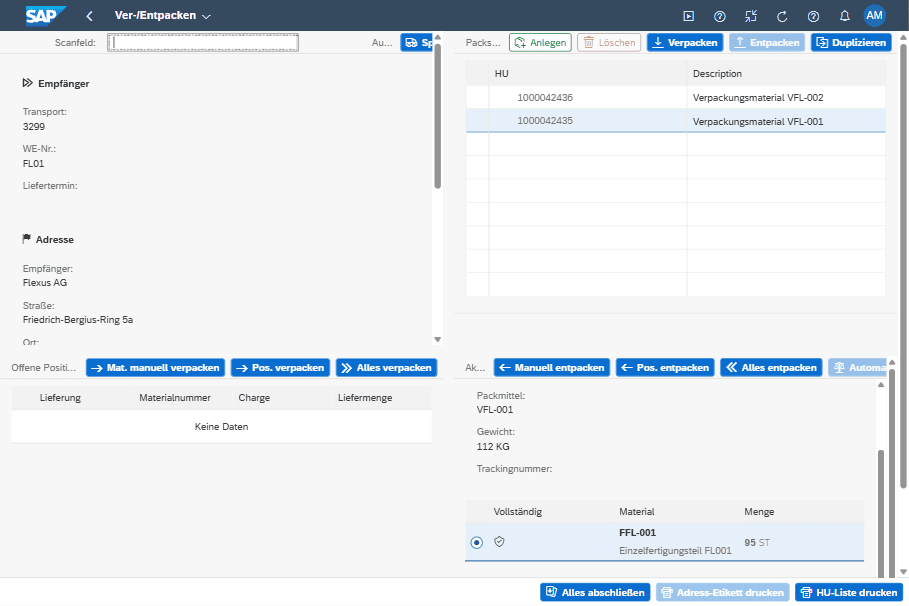The width and height of the screenshot is (909, 606).
Task: Click the row selector for HU 1000042436
Action: pyautogui.click(x=477, y=97)
